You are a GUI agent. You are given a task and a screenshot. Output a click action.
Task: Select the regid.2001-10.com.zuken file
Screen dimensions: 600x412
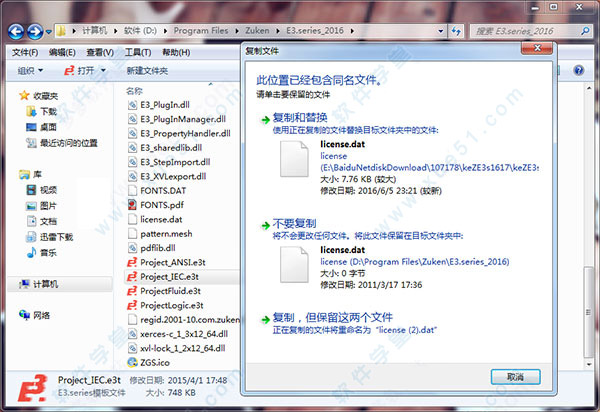184,319
